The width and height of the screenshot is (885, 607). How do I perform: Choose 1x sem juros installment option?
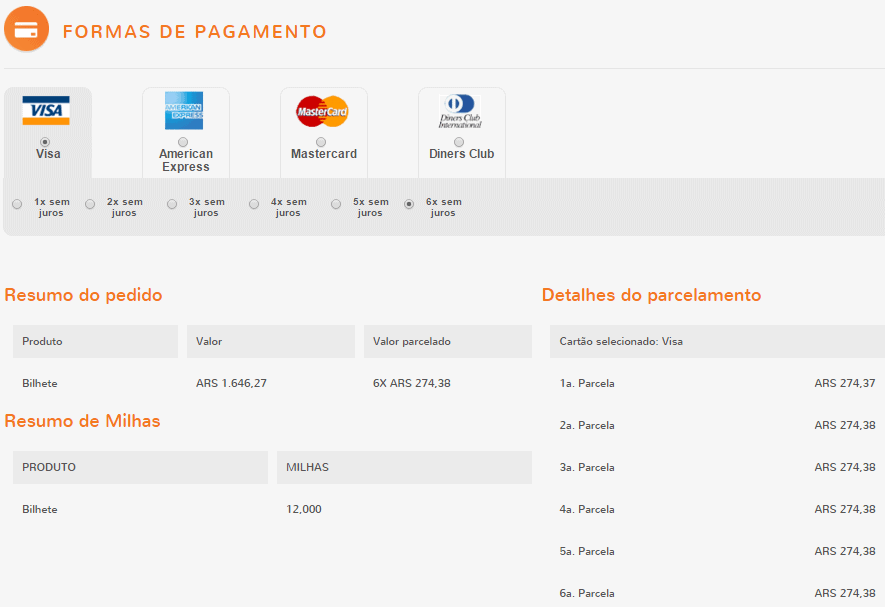tap(17, 204)
